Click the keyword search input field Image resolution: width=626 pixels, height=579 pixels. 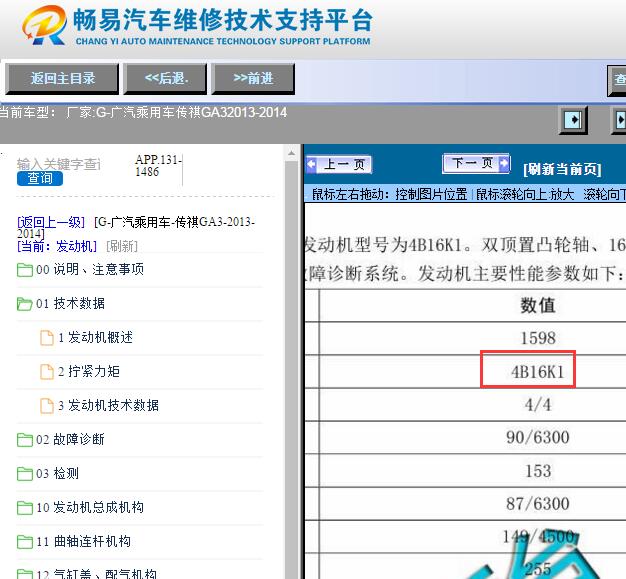coord(59,164)
